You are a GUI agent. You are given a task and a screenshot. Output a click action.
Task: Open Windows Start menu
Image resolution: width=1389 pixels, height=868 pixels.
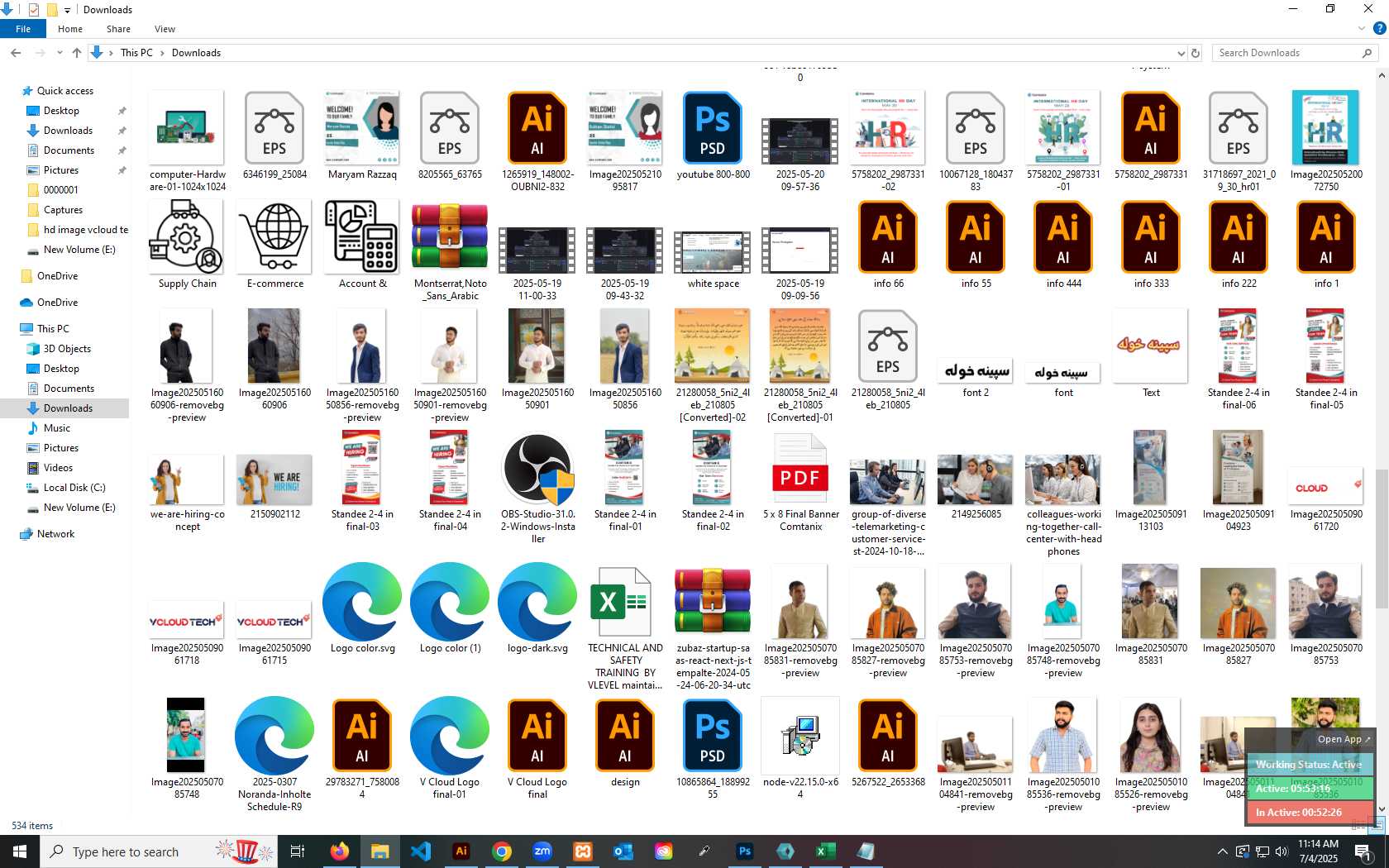pyautogui.click(x=20, y=851)
